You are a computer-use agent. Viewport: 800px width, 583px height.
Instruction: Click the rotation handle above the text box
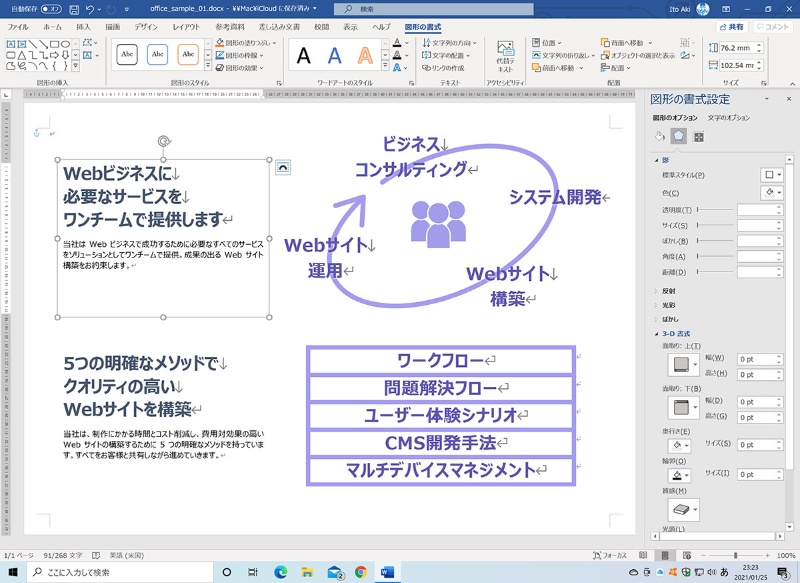(164, 141)
